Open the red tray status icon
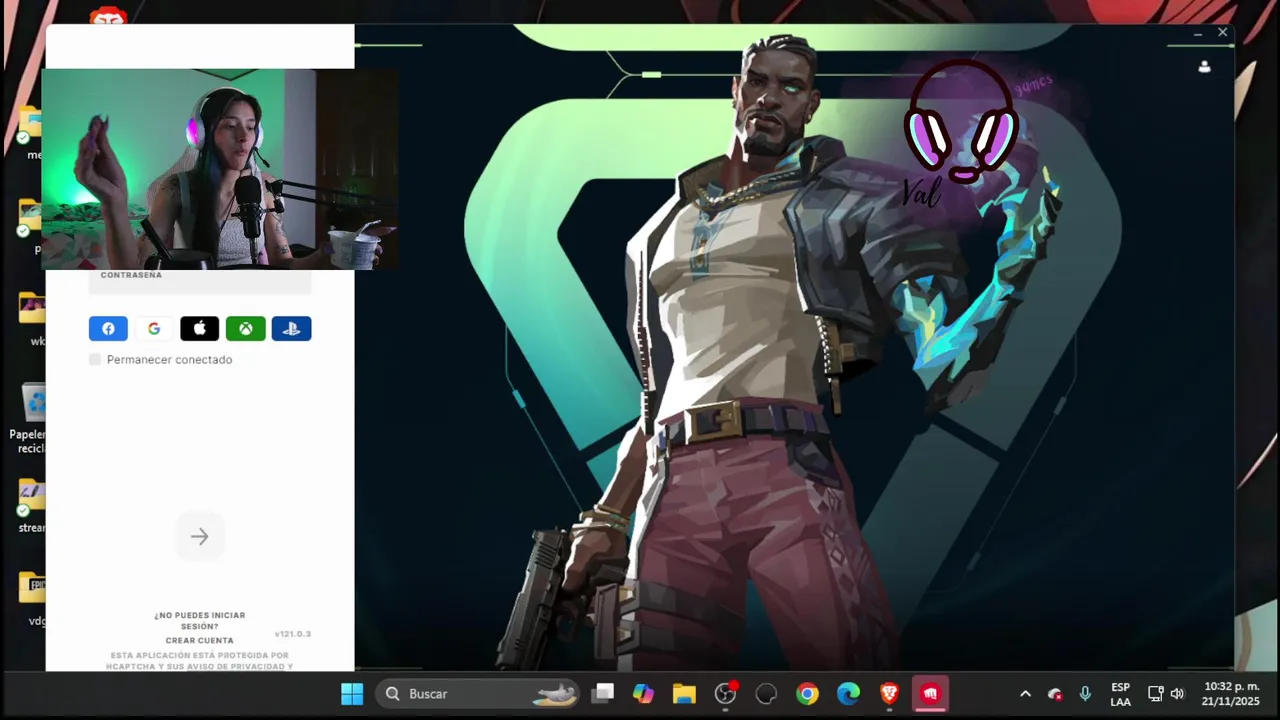The width and height of the screenshot is (1280, 720). point(1055,694)
